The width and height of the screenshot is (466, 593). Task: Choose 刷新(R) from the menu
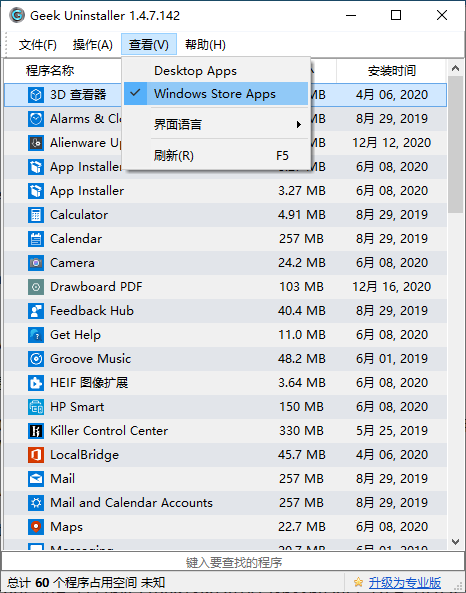coord(216,155)
